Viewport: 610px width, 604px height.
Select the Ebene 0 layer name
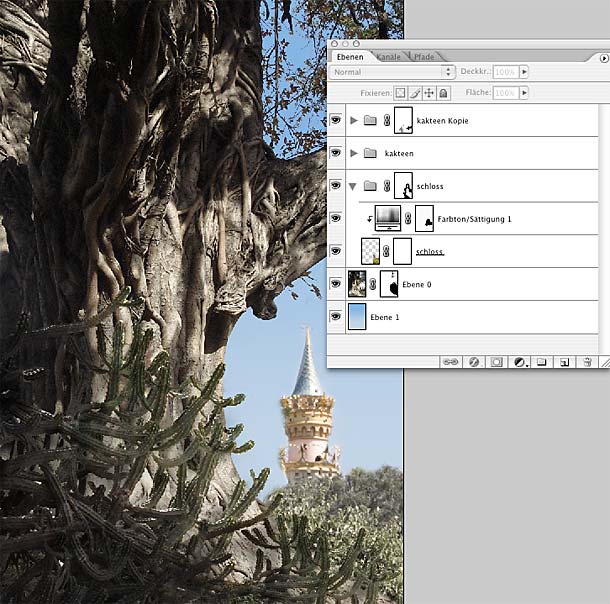click(417, 285)
